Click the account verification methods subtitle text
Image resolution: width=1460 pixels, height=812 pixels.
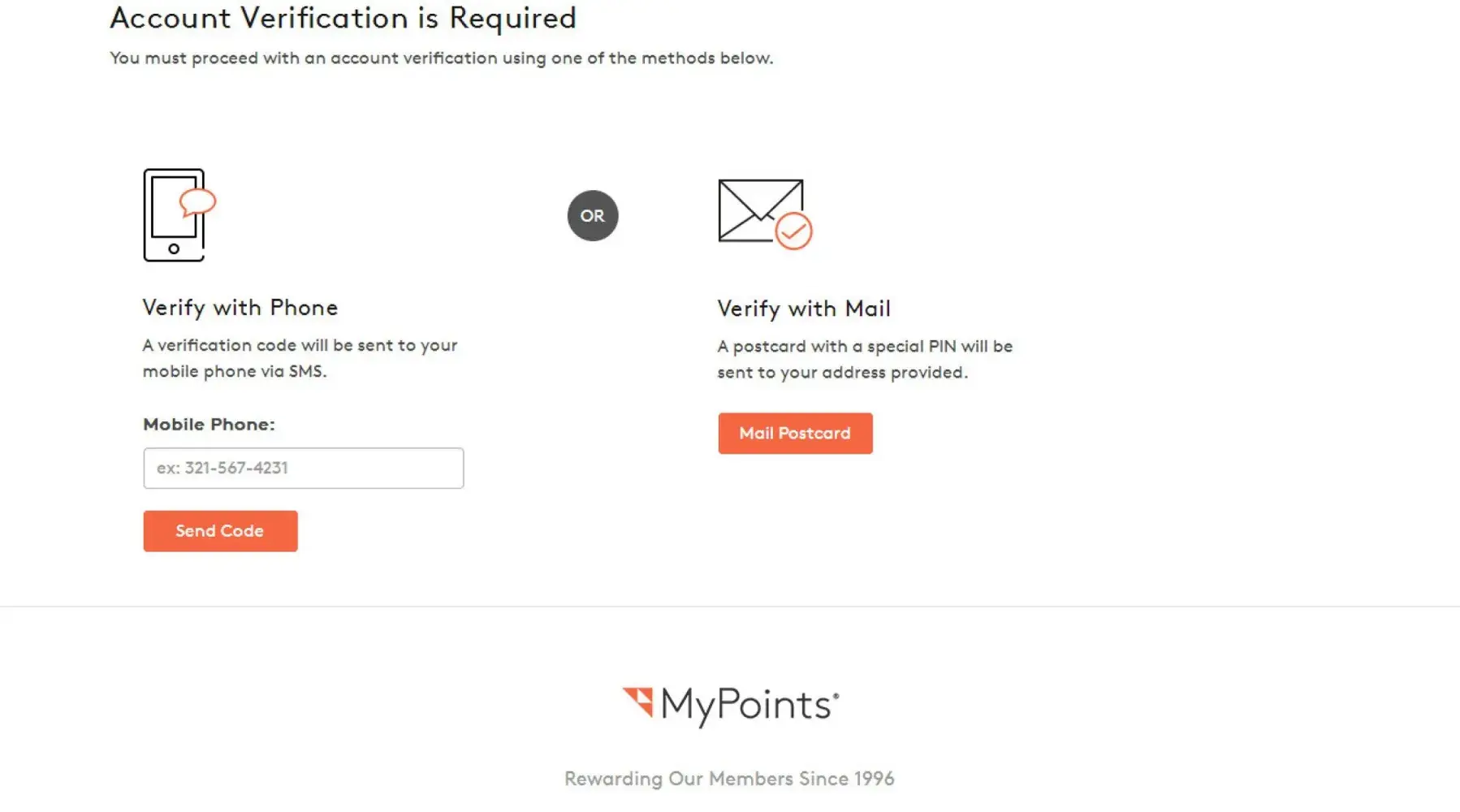point(441,58)
